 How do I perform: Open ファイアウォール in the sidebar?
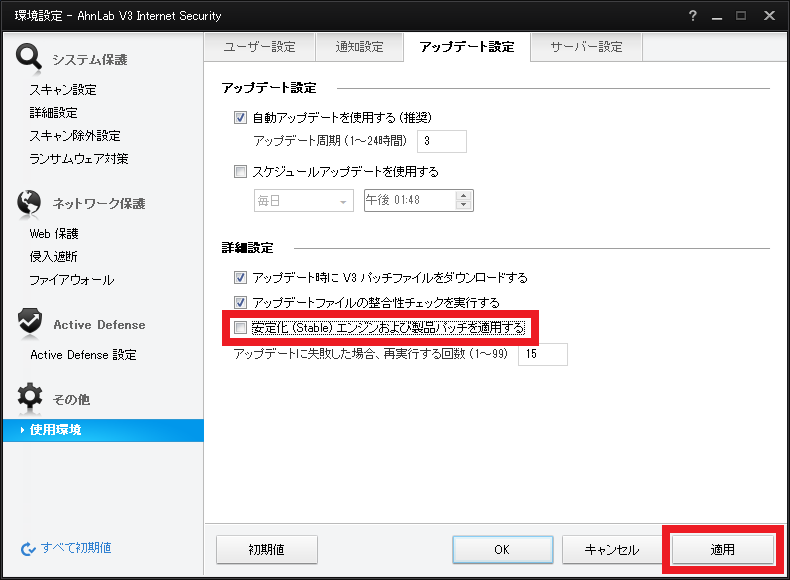(x=72, y=280)
